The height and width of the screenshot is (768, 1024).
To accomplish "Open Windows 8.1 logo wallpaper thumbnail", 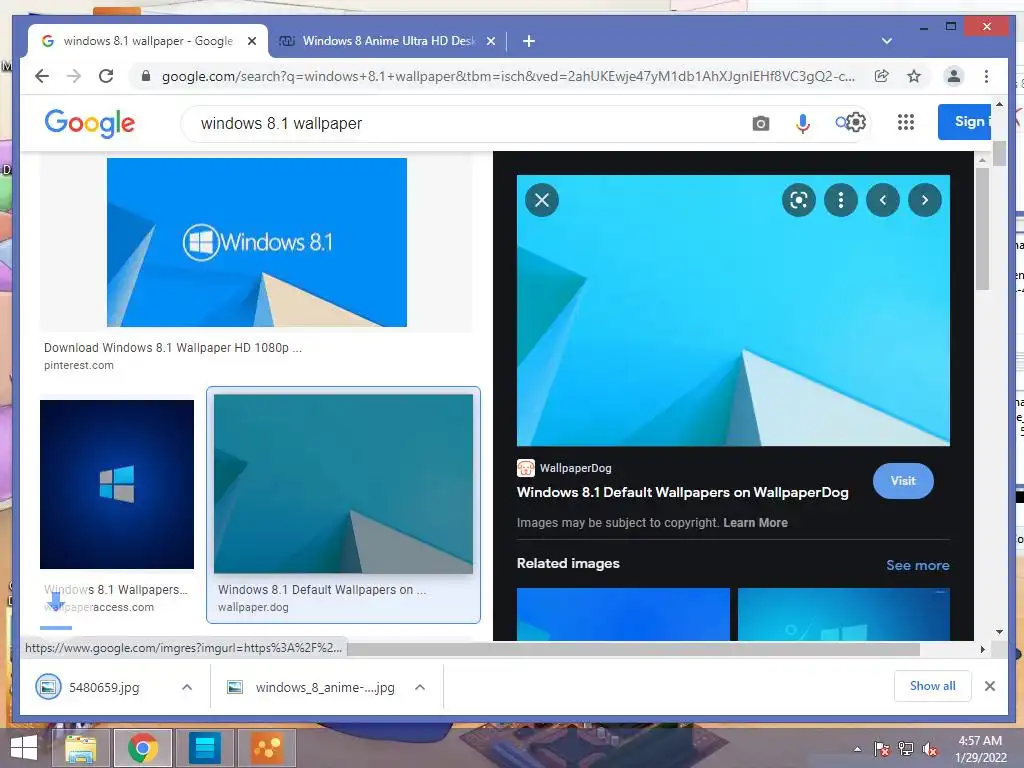I will pos(257,242).
